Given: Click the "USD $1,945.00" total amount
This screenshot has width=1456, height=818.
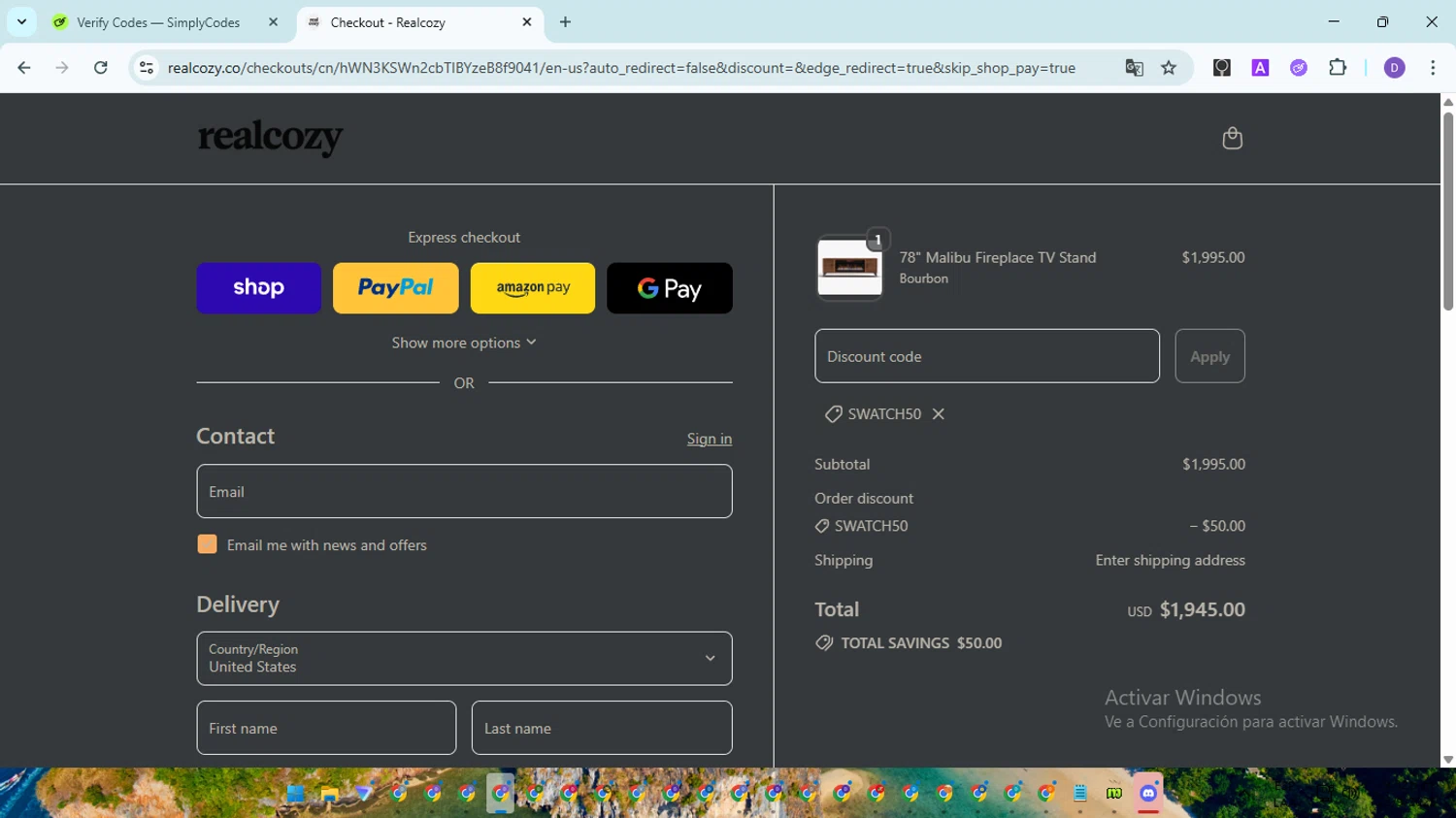Looking at the screenshot, I should [1186, 609].
